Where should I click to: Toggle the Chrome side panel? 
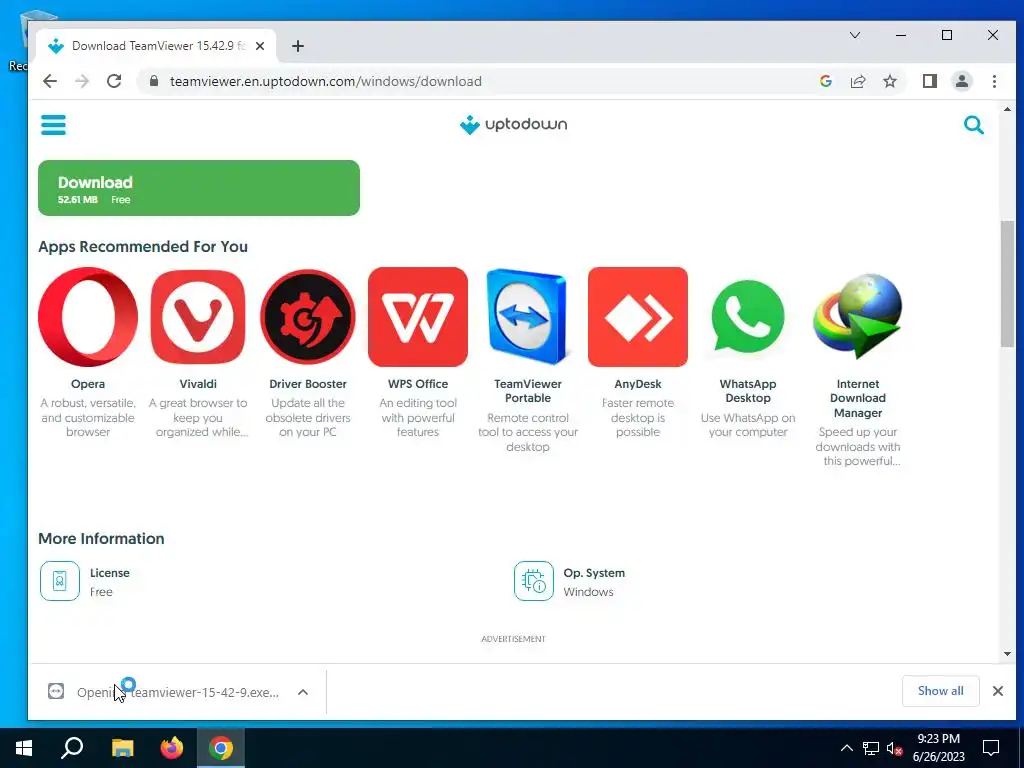(x=929, y=81)
